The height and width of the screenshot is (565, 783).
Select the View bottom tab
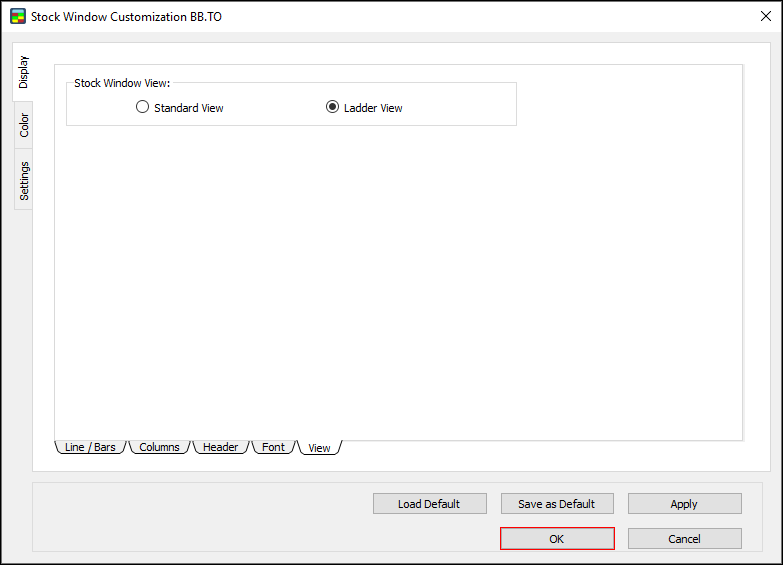(x=319, y=448)
